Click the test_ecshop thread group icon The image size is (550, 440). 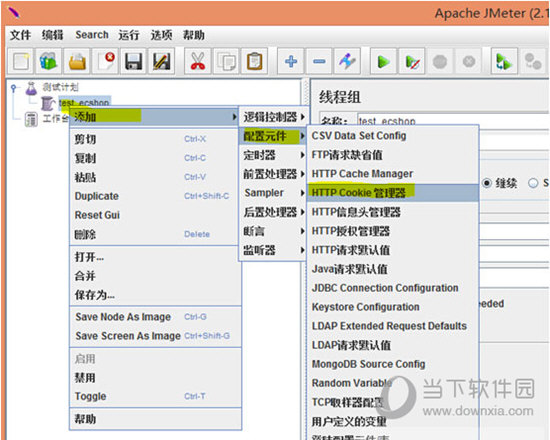point(48,103)
